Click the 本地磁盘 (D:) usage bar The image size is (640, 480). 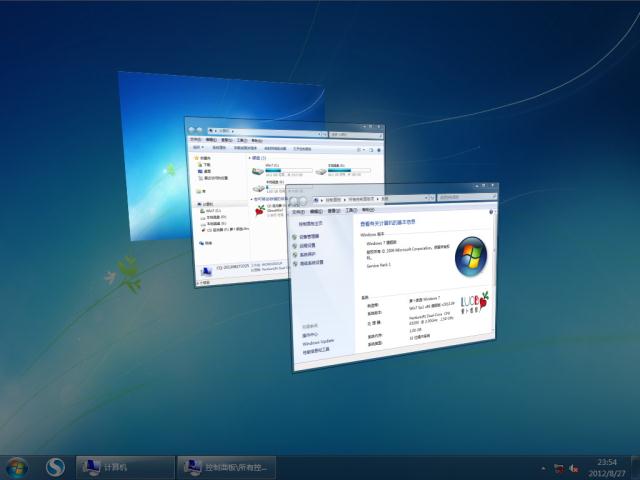click(349, 170)
